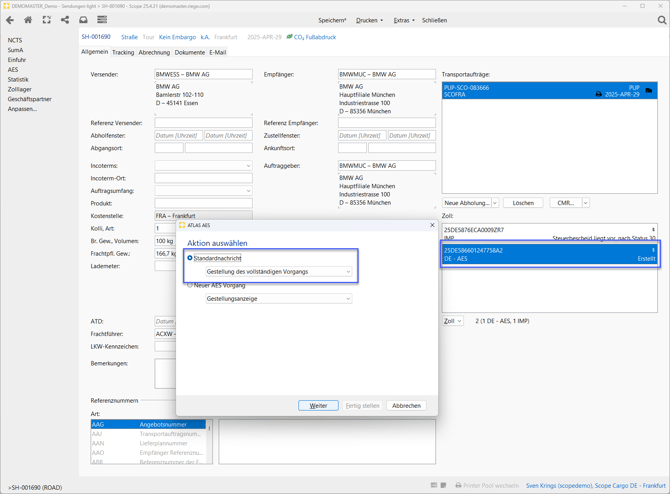Image resolution: width=670 pixels, height=494 pixels.
Task: Click the Neue Abholung button
Action: 467,203
